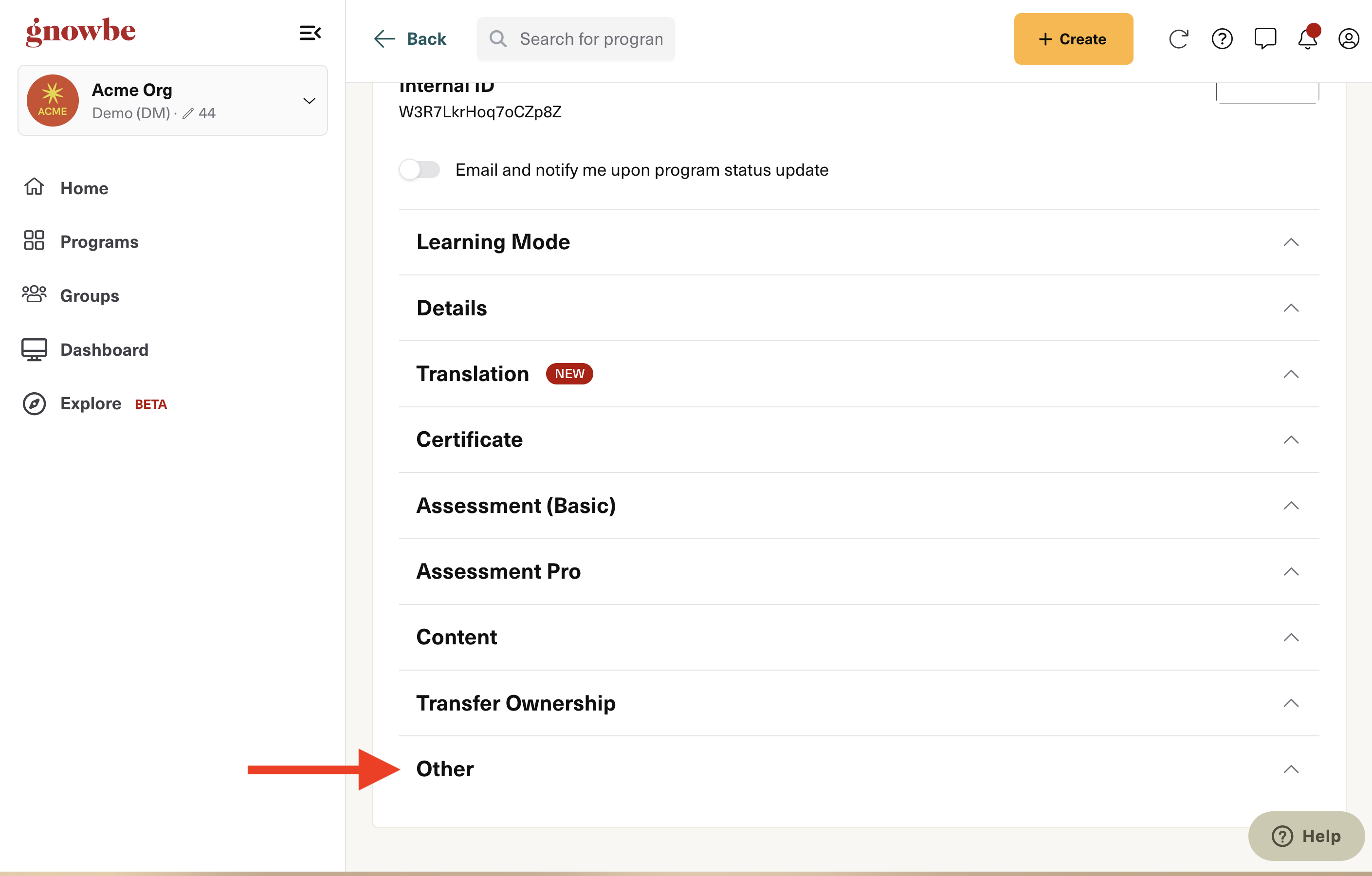Toggle the Assessment Pro section
The height and width of the screenshot is (876, 1372).
coord(859,571)
